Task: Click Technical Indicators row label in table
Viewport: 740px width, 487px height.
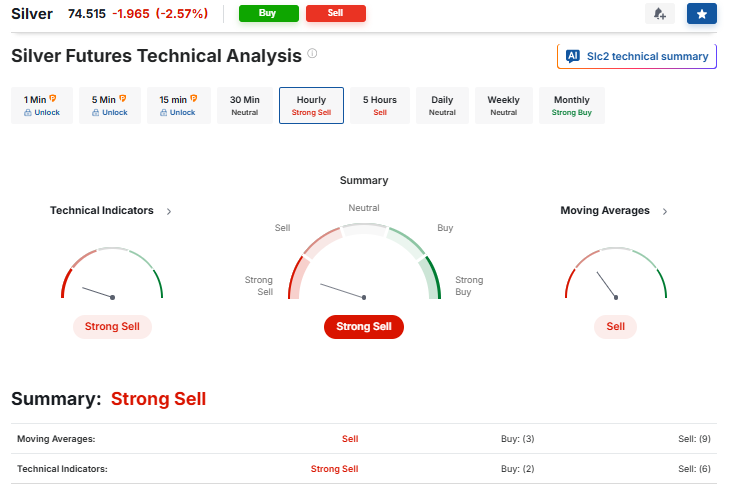Action: 62,469
